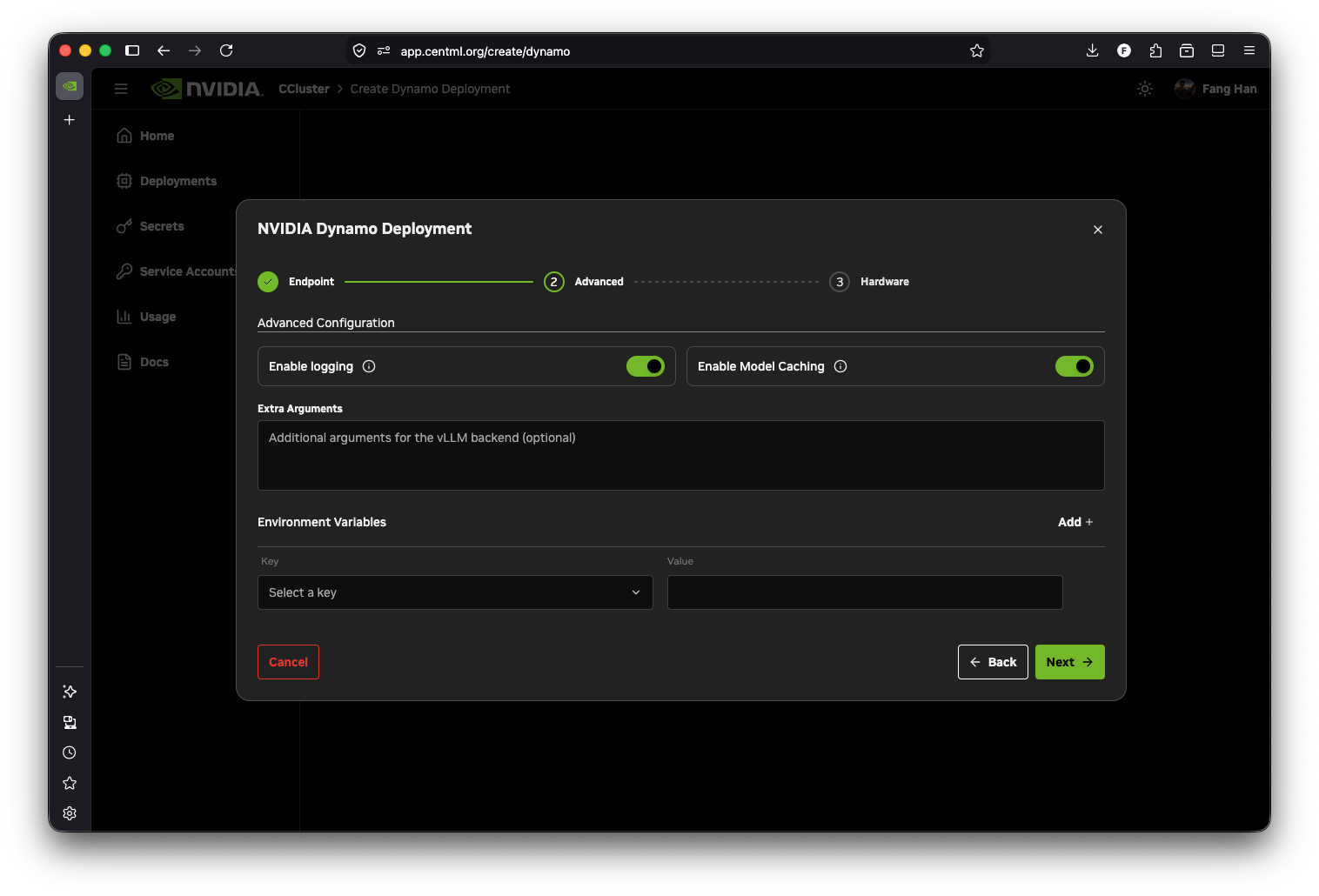Disable the Enable logging switch

tap(646, 366)
